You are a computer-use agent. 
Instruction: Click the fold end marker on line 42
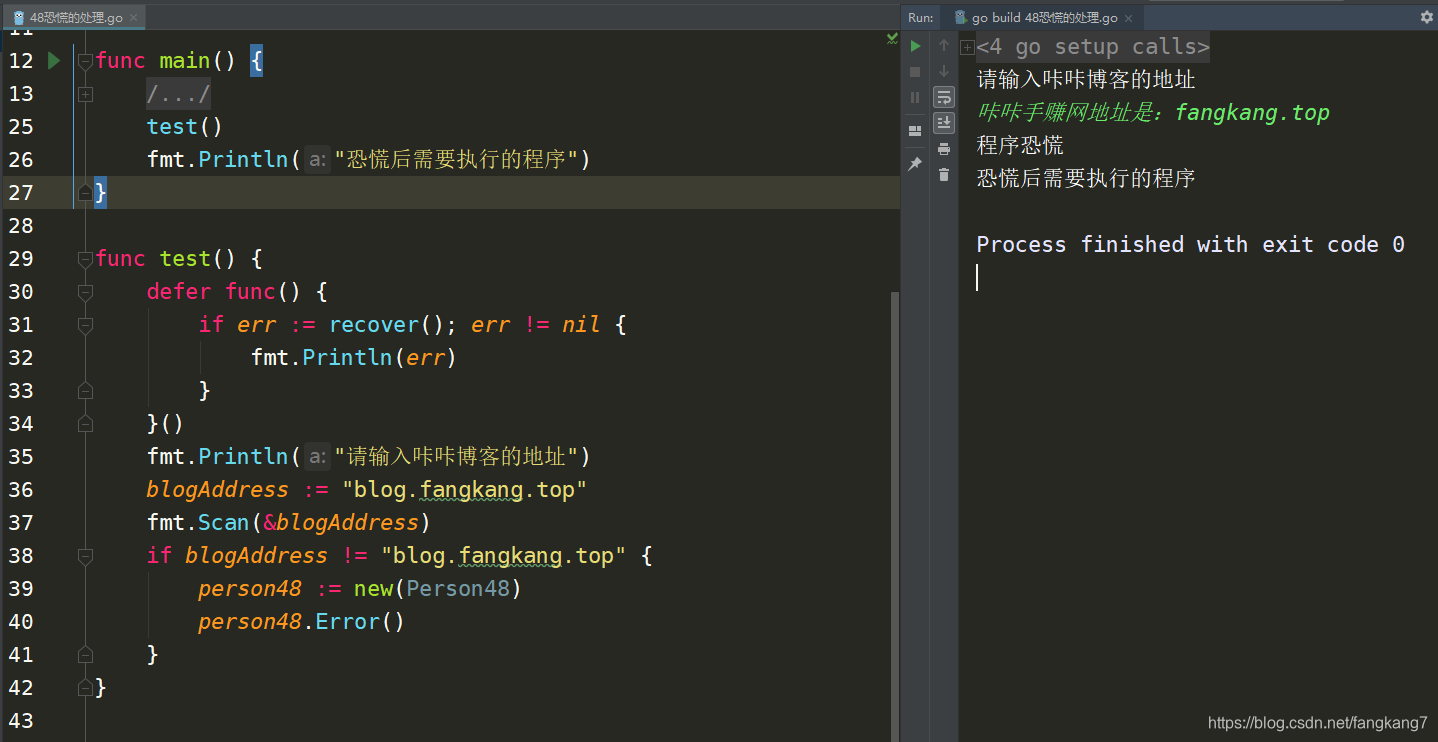(85, 688)
